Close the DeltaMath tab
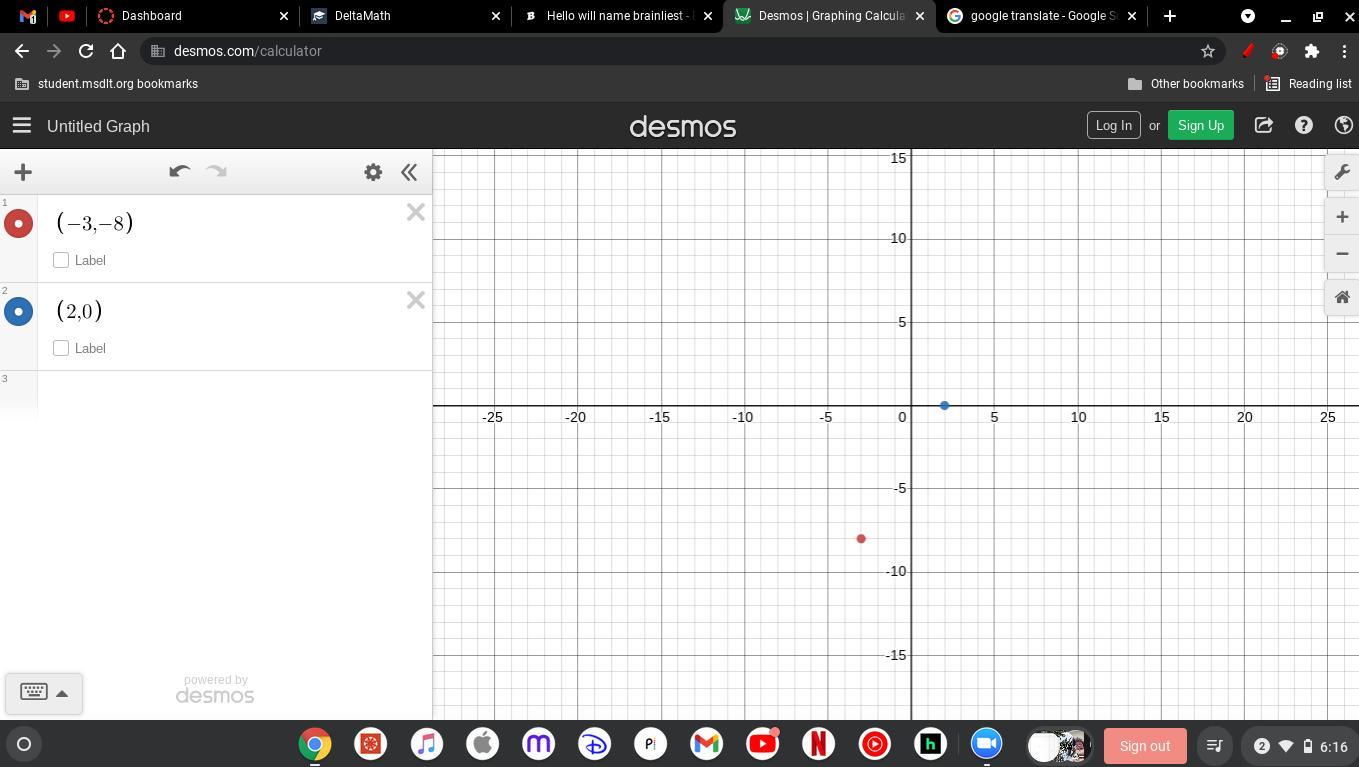The image size is (1359, 767). [496, 16]
